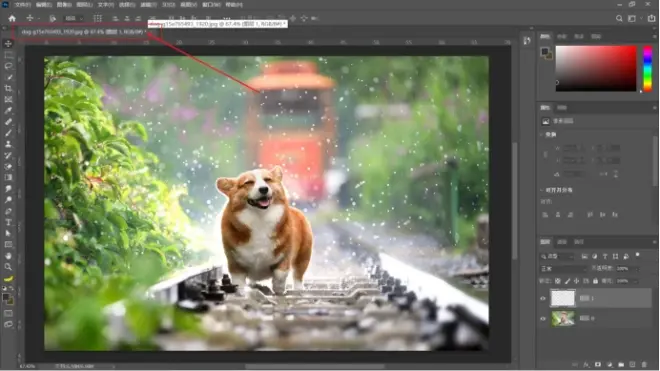Hide layer 1 using its eye icon
Image resolution: width=660 pixels, height=371 pixels.
point(543,299)
